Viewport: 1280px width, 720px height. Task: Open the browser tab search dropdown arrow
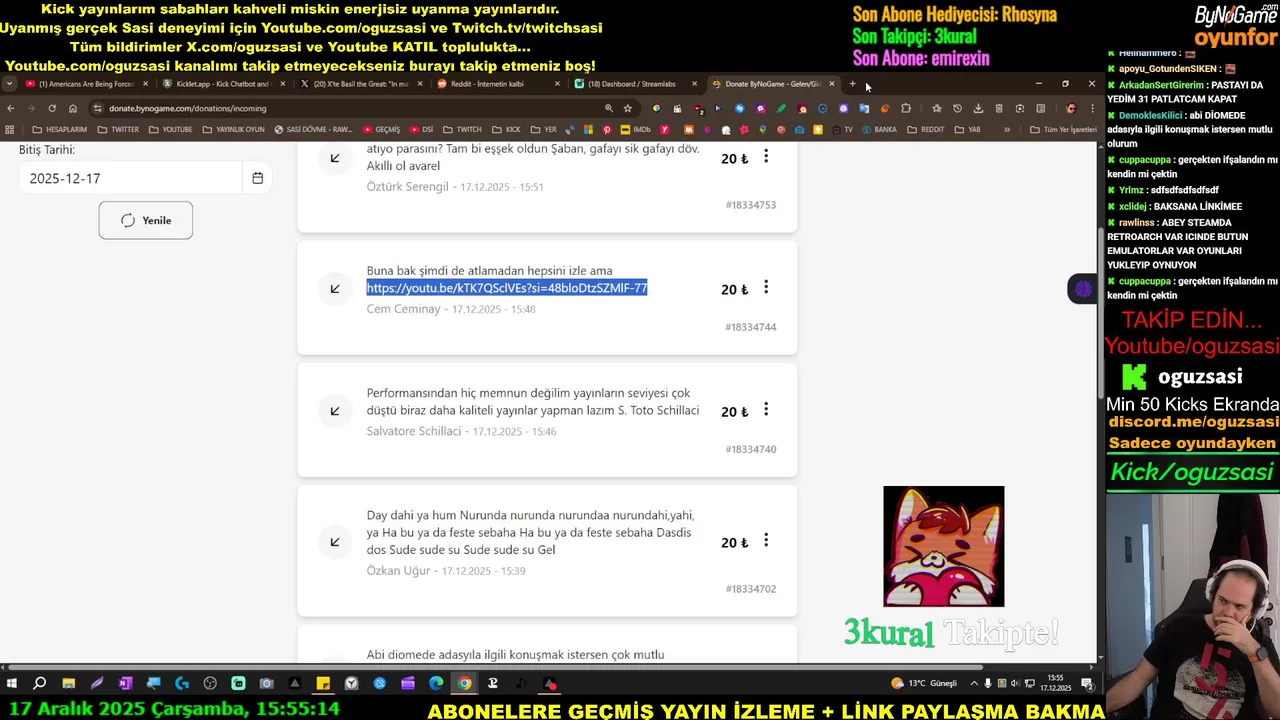click(x=10, y=84)
